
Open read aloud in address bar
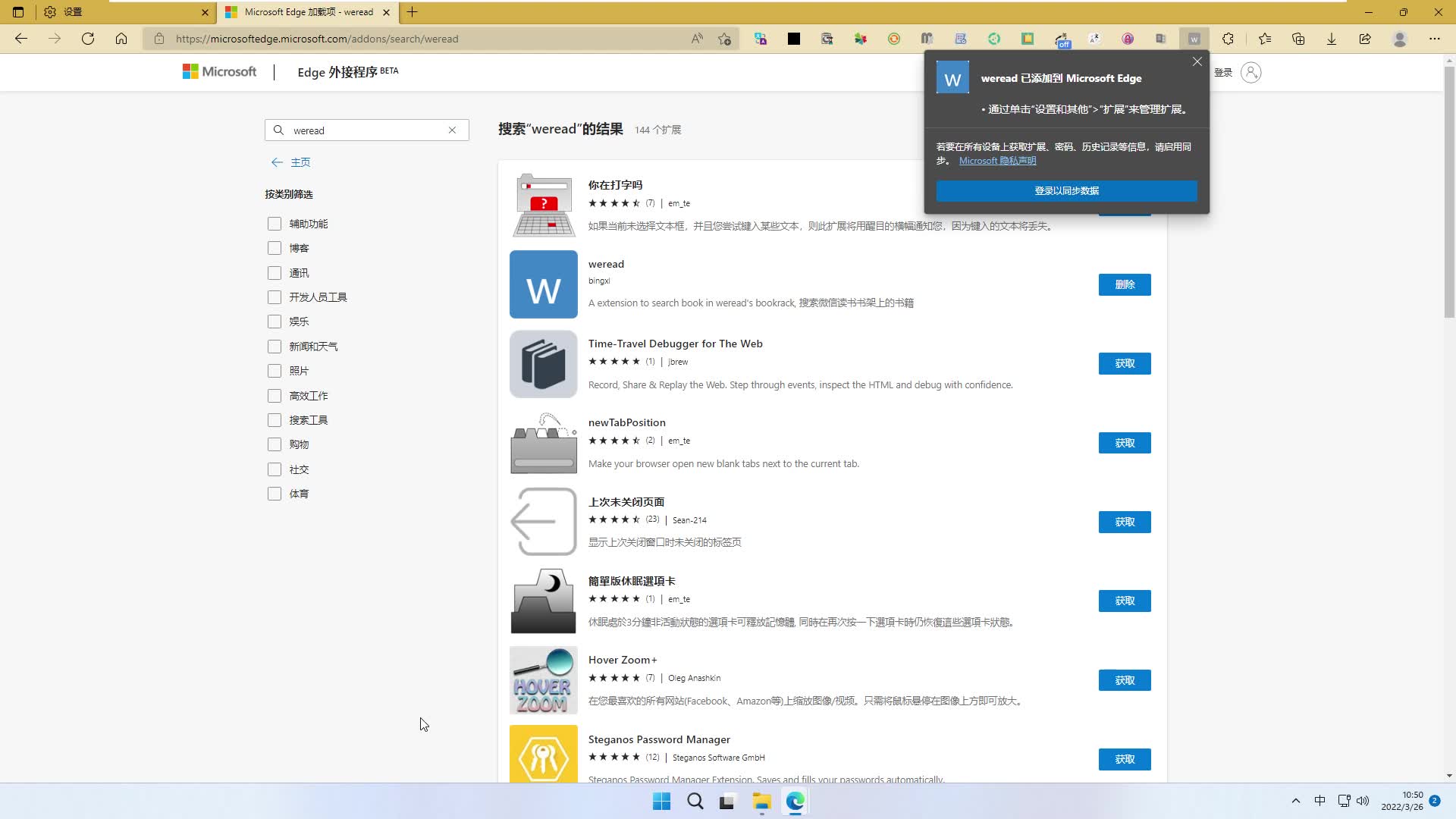click(697, 39)
